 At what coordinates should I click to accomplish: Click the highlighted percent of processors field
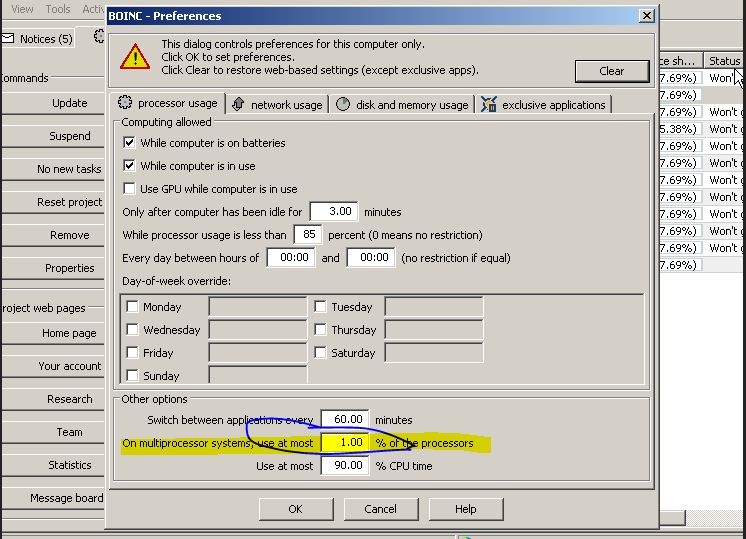point(345,442)
